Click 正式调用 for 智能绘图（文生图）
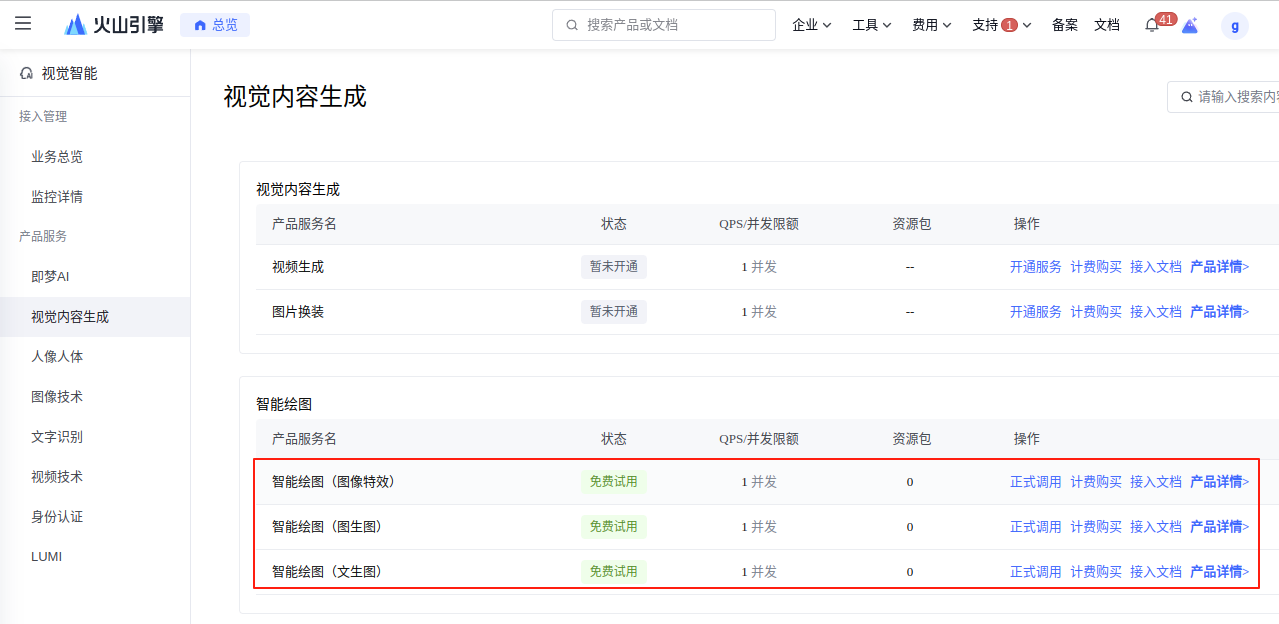The width and height of the screenshot is (1279, 624). tap(1036, 572)
